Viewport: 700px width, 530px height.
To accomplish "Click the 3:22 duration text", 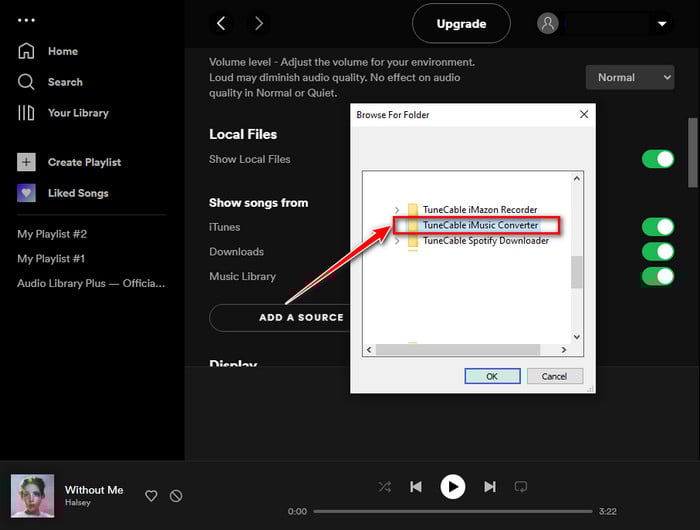I will pos(608,511).
